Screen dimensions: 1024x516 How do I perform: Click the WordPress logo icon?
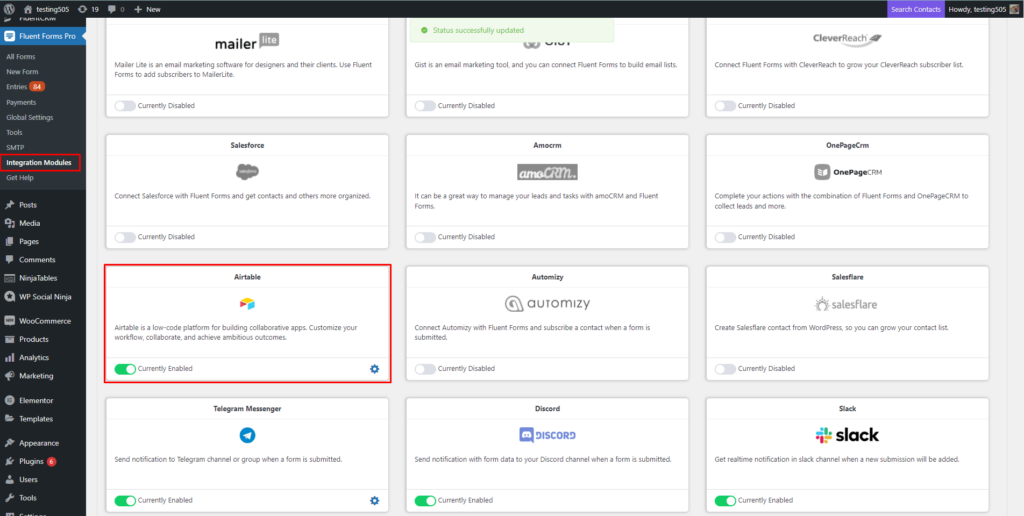tap(9, 9)
